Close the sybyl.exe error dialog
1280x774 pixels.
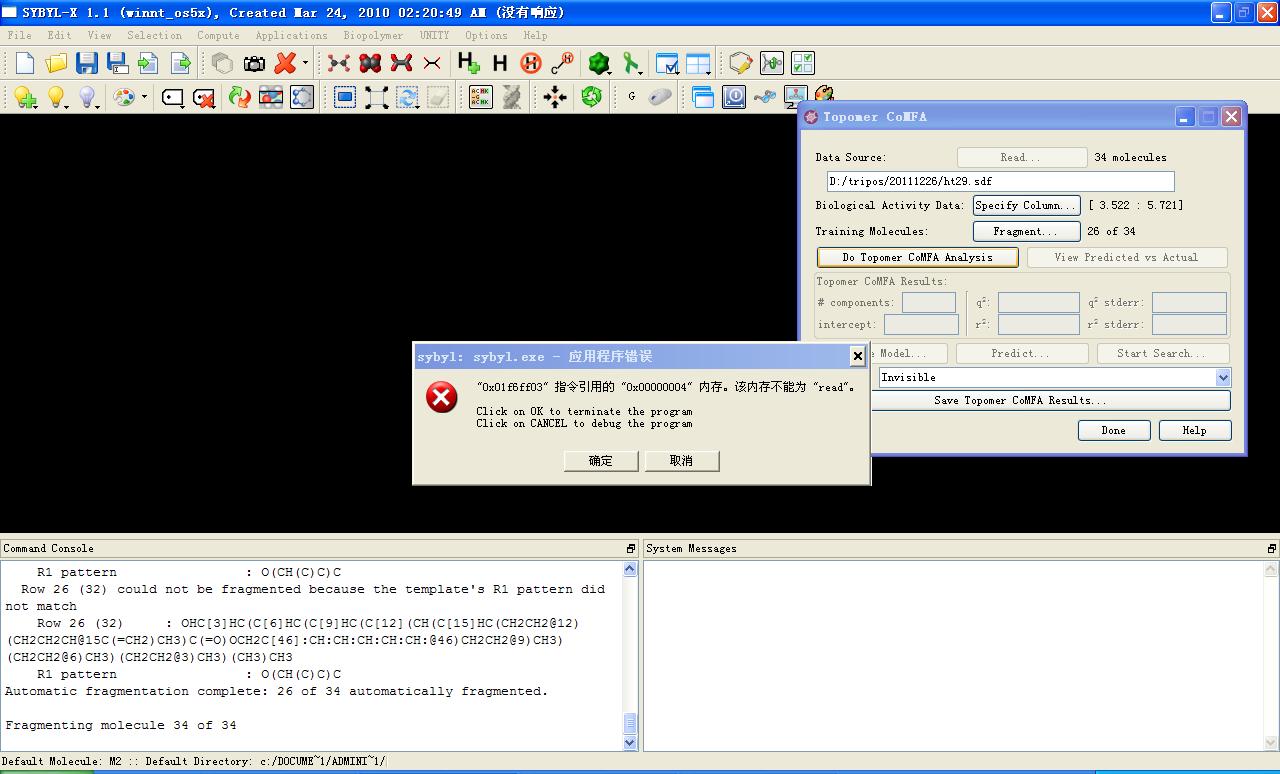point(857,356)
